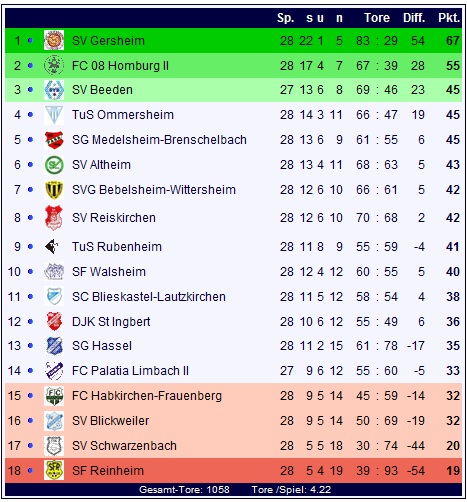The image size is (467, 502).
Task: Select the SV Reiskirchen red crest
Action: point(54,218)
